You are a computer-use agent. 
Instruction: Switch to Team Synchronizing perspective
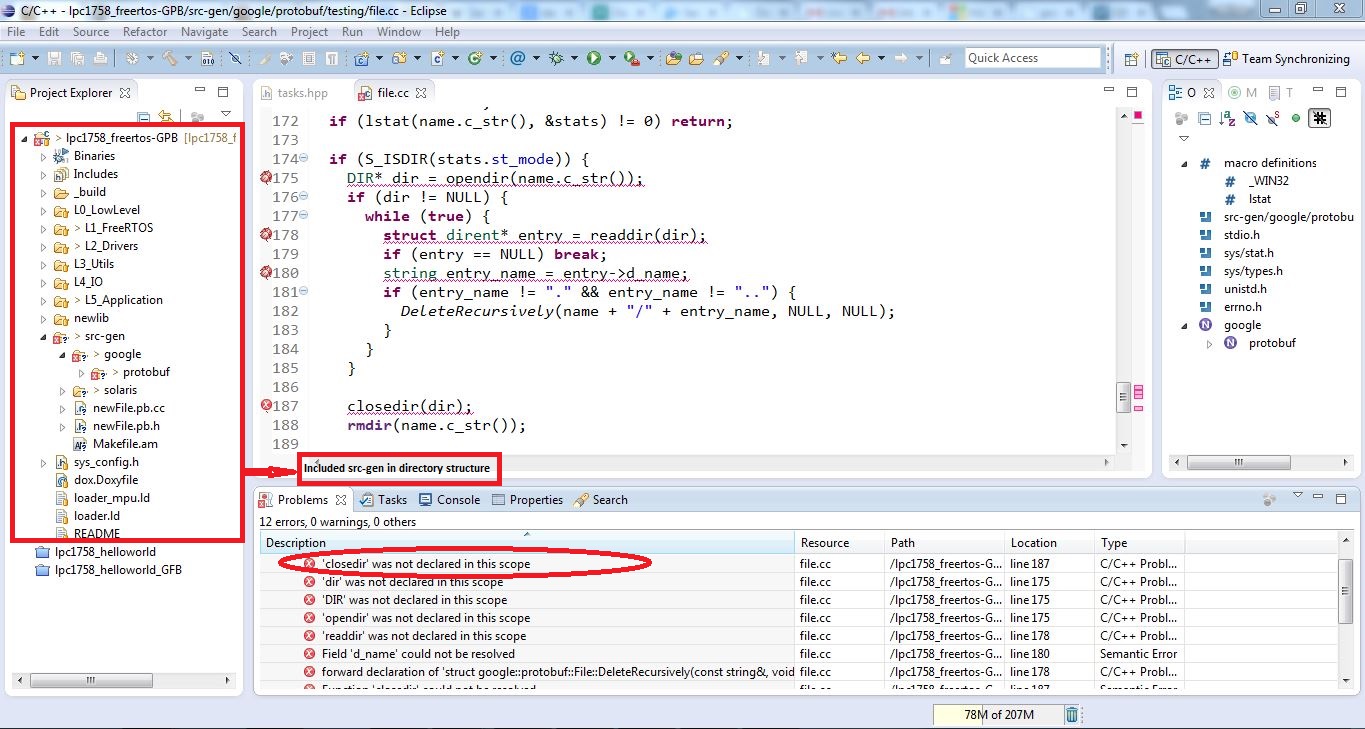tap(1286, 59)
